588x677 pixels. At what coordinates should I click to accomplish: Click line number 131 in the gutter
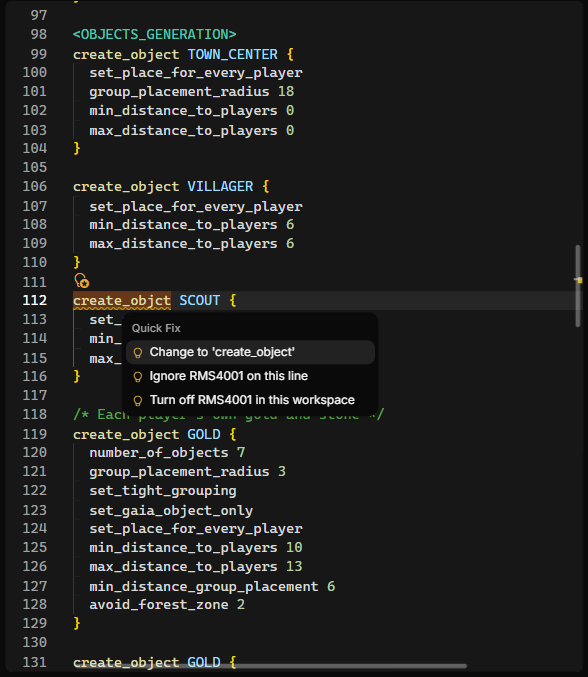point(35,662)
